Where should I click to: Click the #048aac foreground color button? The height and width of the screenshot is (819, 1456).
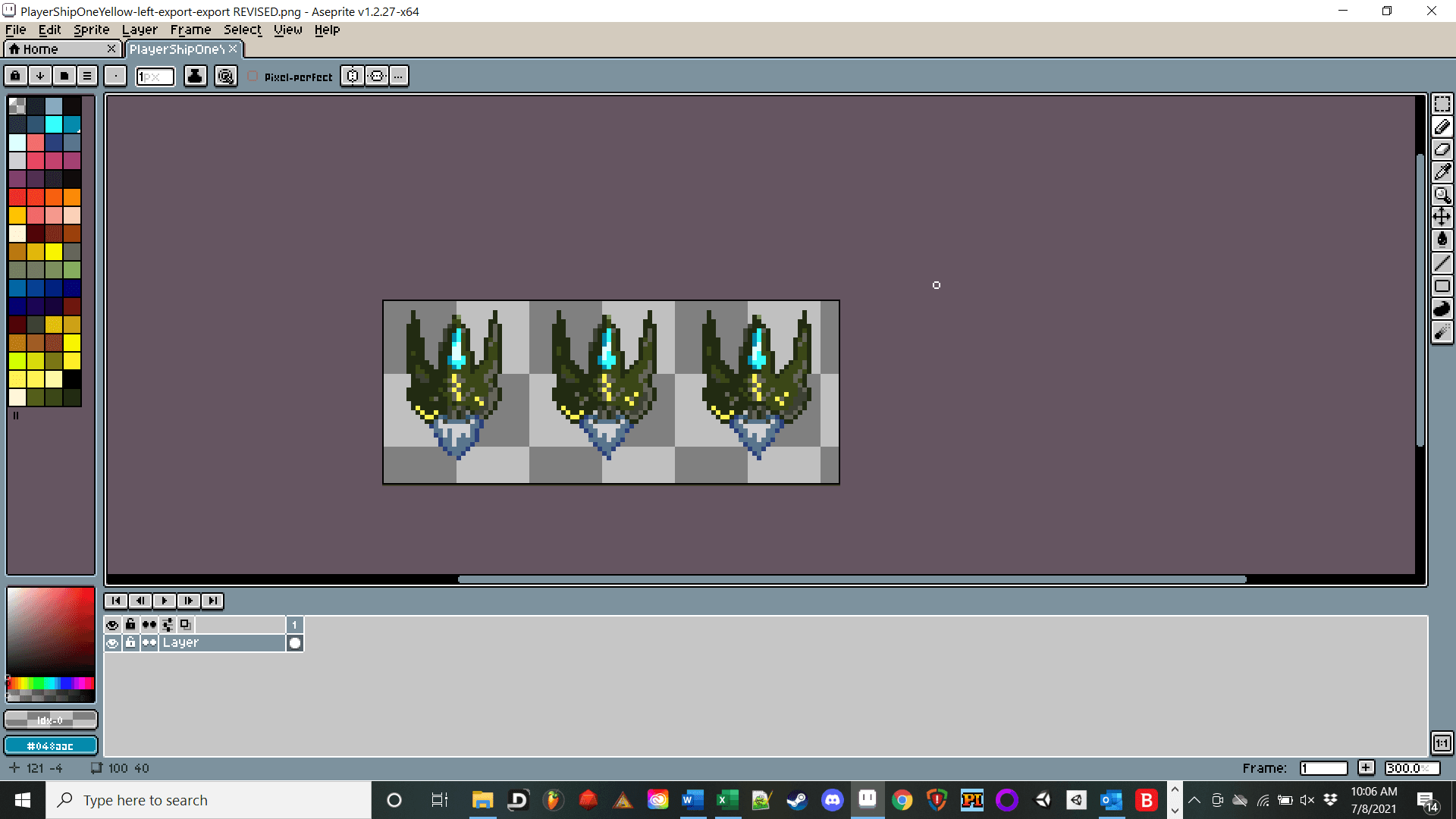51,746
